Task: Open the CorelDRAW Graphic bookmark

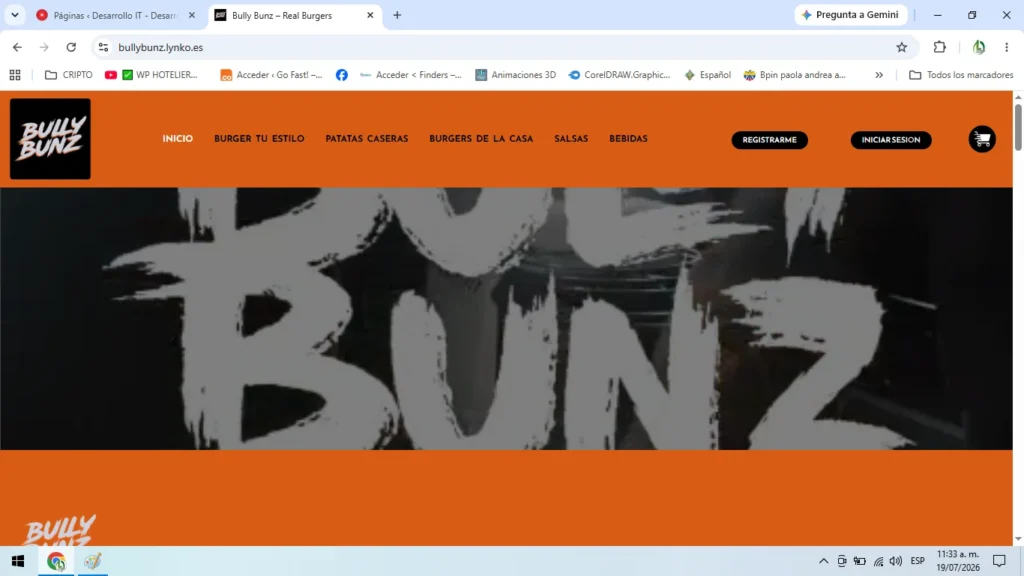Action: [x=620, y=75]
